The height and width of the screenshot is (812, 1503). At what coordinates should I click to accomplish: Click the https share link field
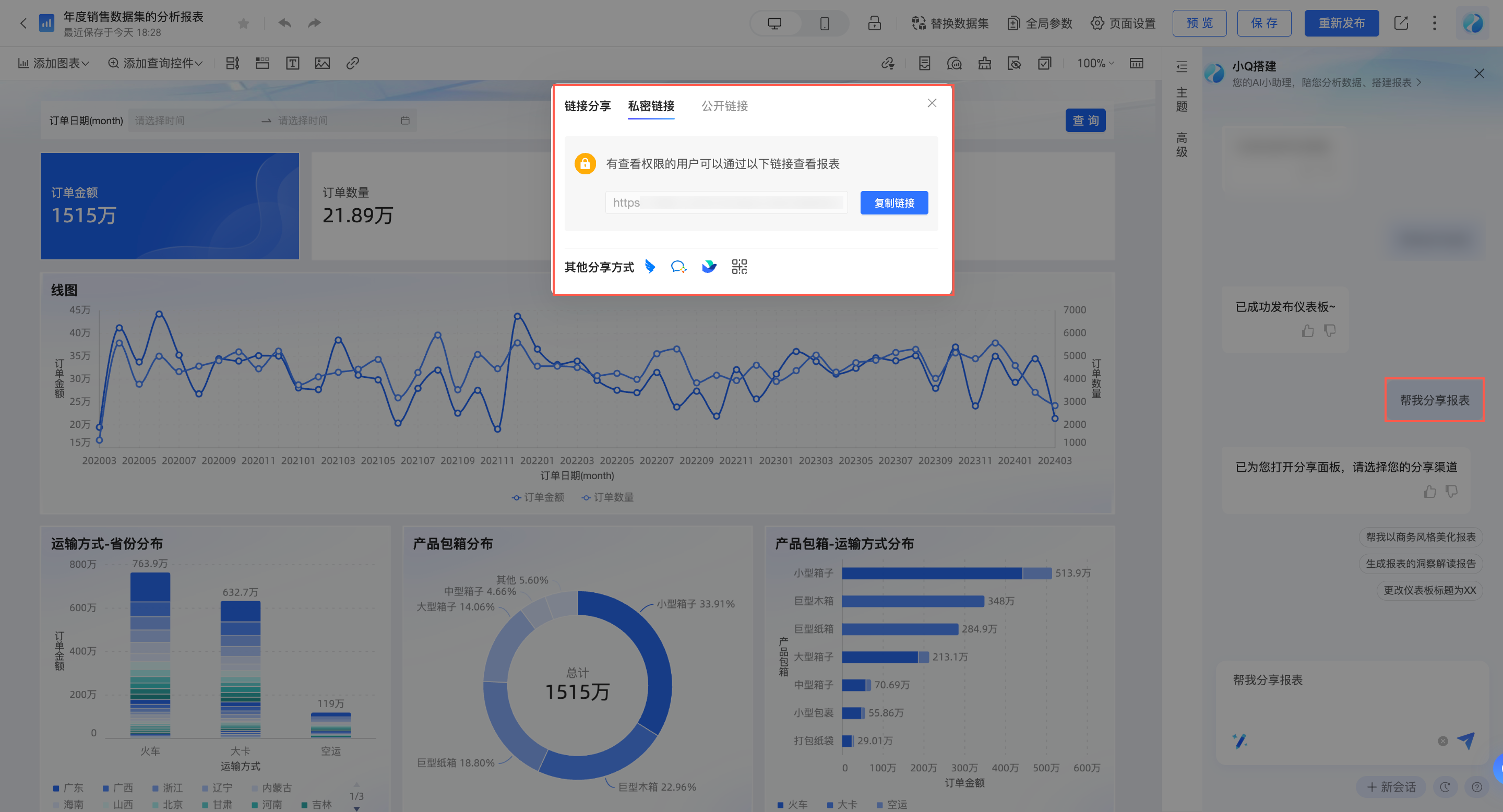coord(726,202)
